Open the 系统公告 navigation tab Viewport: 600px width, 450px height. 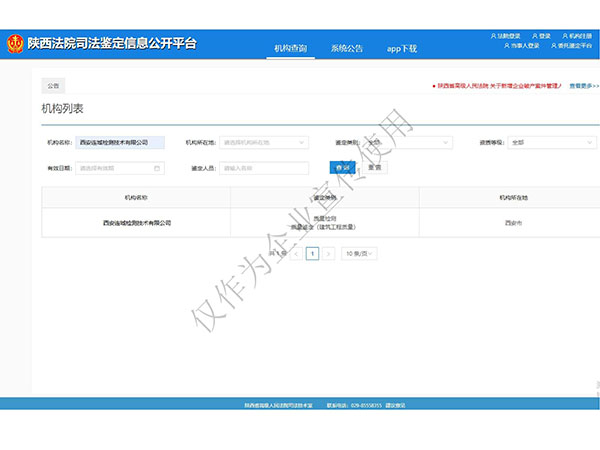tap(347, 48)
